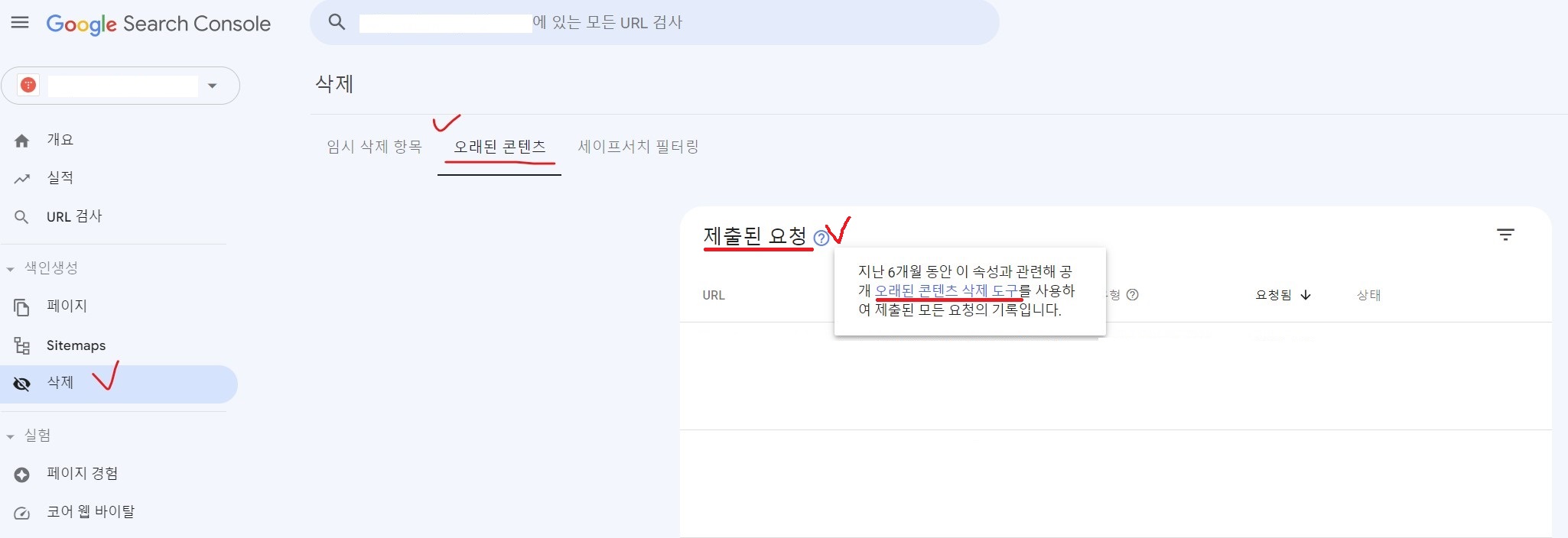Collapse the 실험 section
Image resolution: width=1568 pixels, height=538 pixels.
(11, 435)
